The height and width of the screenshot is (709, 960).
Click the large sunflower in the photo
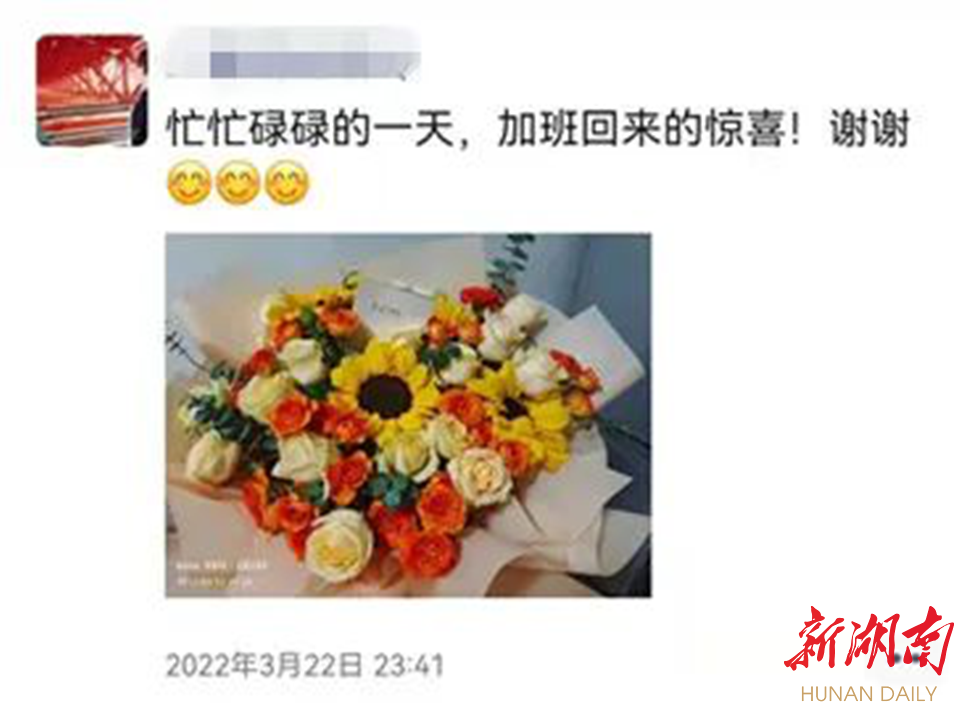click(386, 396)
